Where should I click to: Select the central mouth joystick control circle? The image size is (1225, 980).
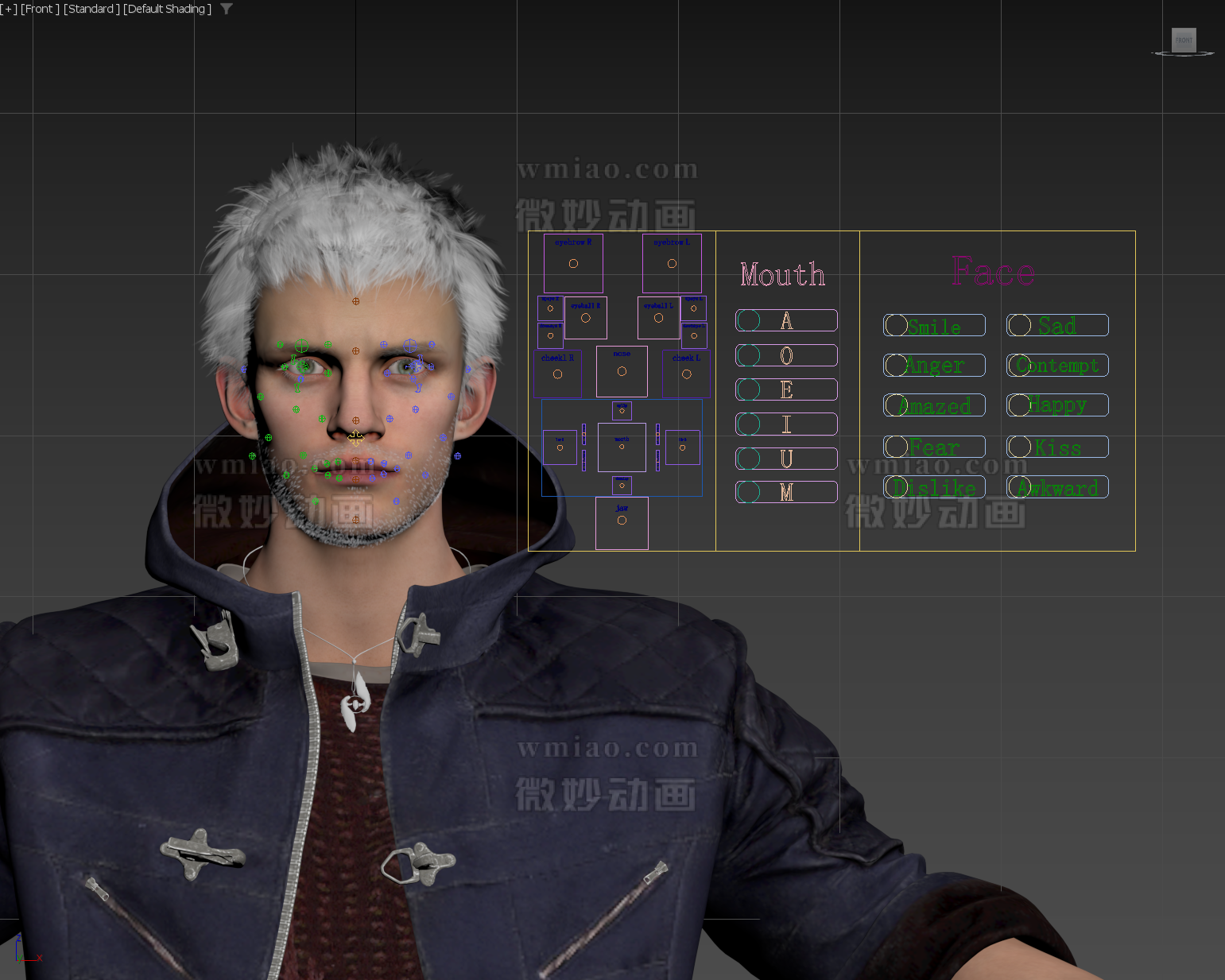click(622, 447)
